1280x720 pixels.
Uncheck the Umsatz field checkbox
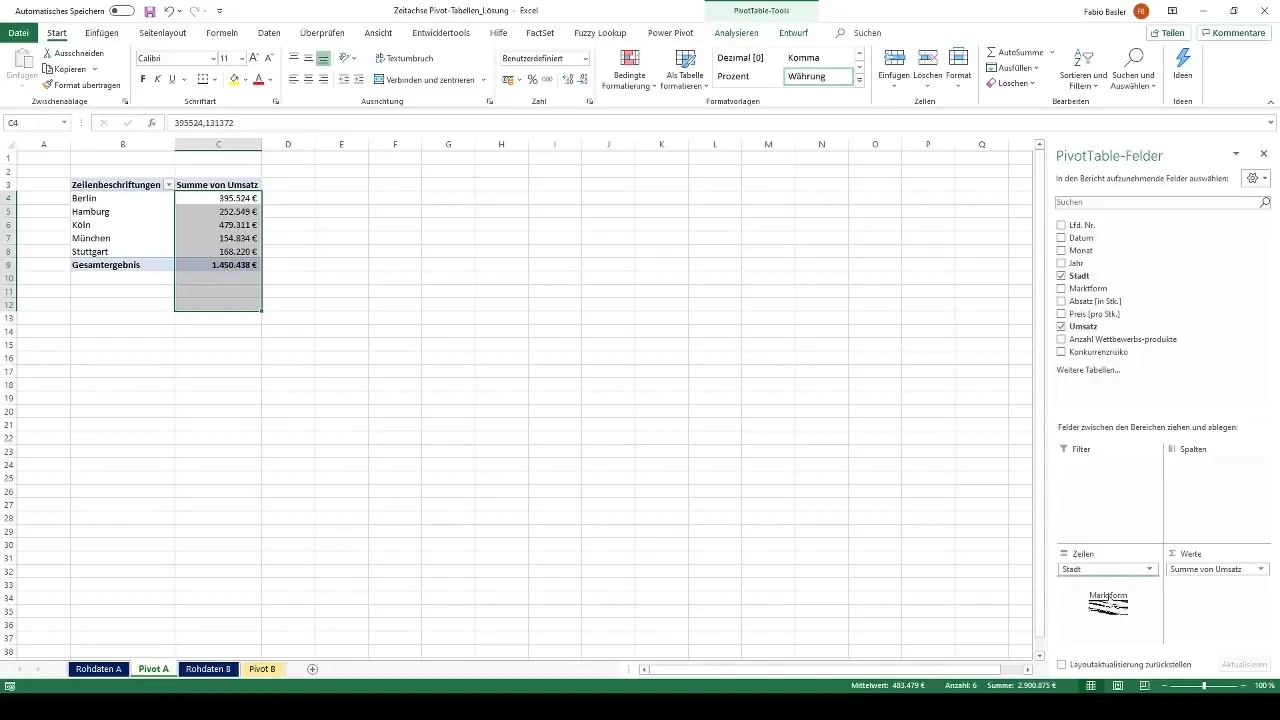1061,326
